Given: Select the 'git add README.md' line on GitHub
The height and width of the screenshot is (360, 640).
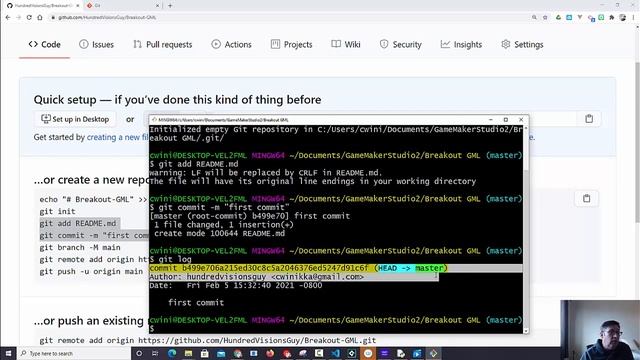Looking at the screenshot, I should click(78, 223).
